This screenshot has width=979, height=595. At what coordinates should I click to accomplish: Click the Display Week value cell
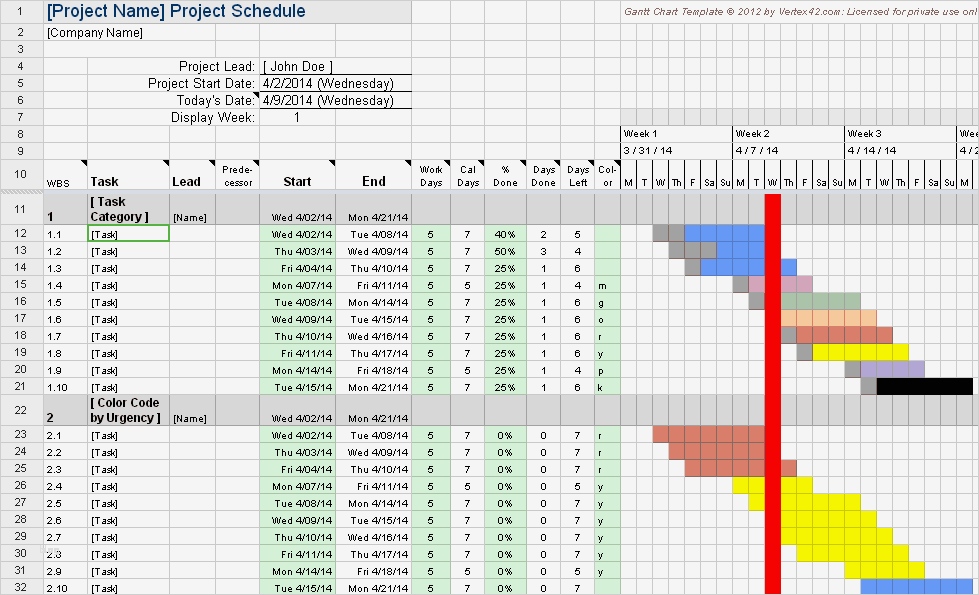point(297,117)
